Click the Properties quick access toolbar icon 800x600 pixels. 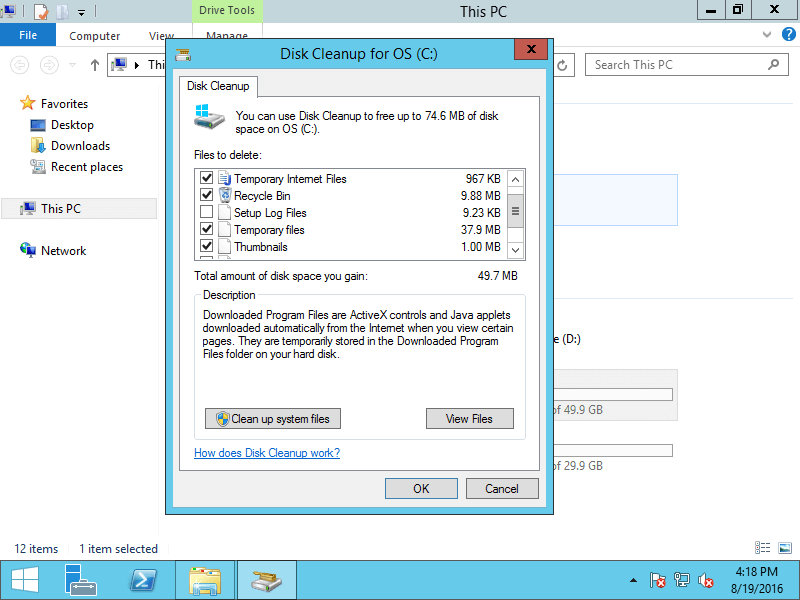tap(41, 11)
